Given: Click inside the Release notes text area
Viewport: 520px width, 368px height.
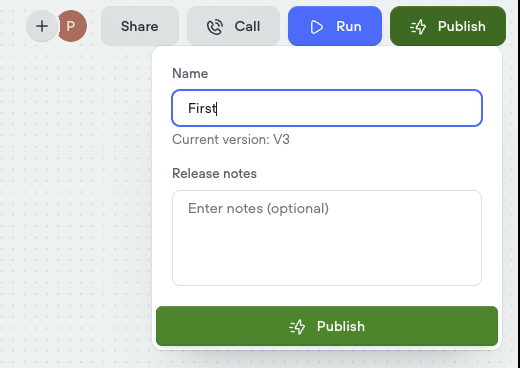Looking at the screenshot, I should pyautogui.click(x=327, y=238).
